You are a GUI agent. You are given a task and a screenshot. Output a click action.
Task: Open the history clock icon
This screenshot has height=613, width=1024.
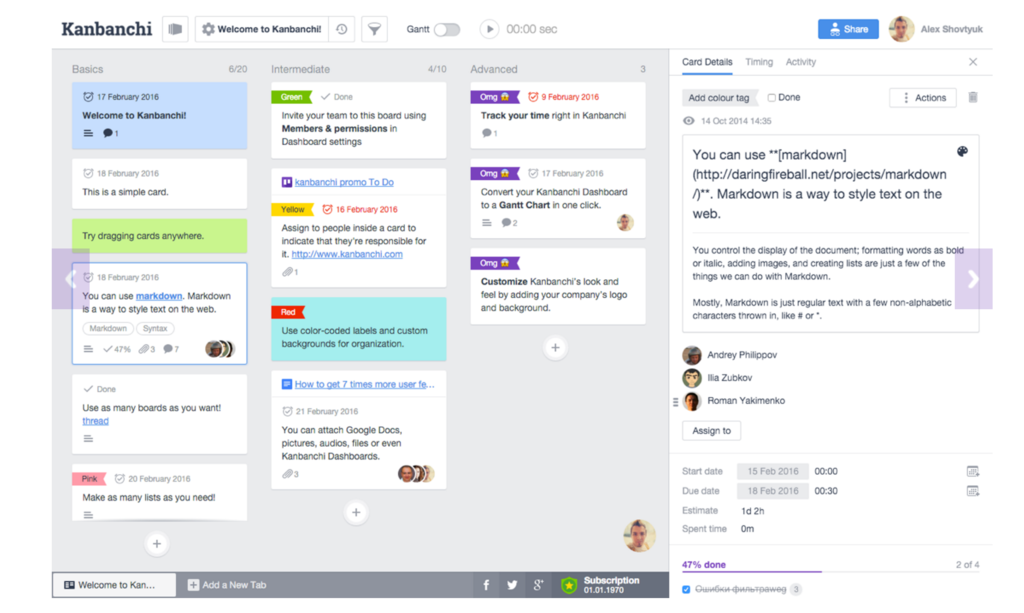(342, 29)
